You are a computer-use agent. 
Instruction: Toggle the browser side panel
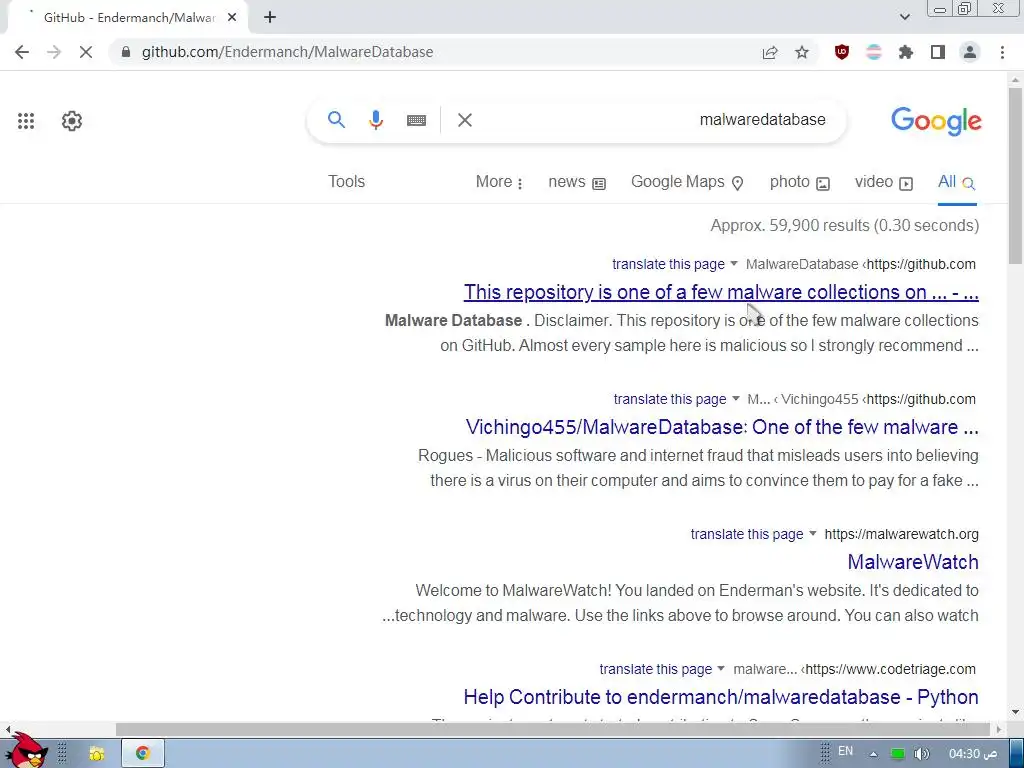pyautogui.click(x=938, y=52)
